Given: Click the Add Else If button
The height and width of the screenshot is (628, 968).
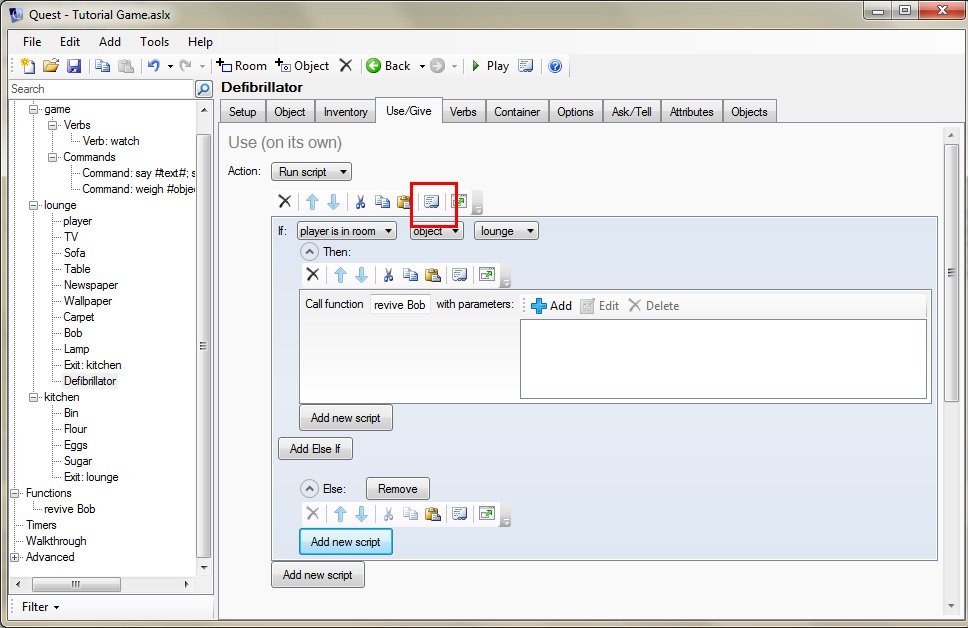Looking at the screenshot, I should (x=315, y=449).
